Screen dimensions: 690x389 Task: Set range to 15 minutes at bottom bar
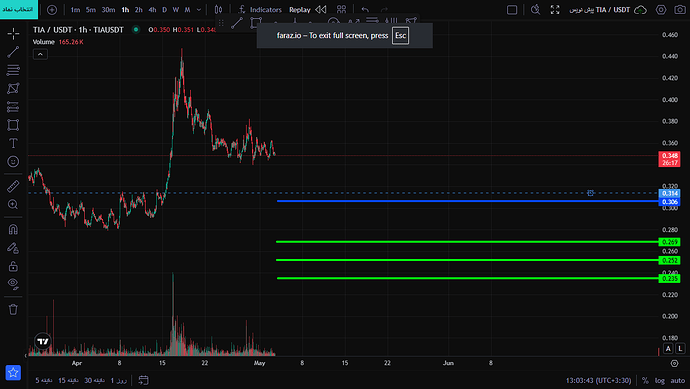pos(68,380)
